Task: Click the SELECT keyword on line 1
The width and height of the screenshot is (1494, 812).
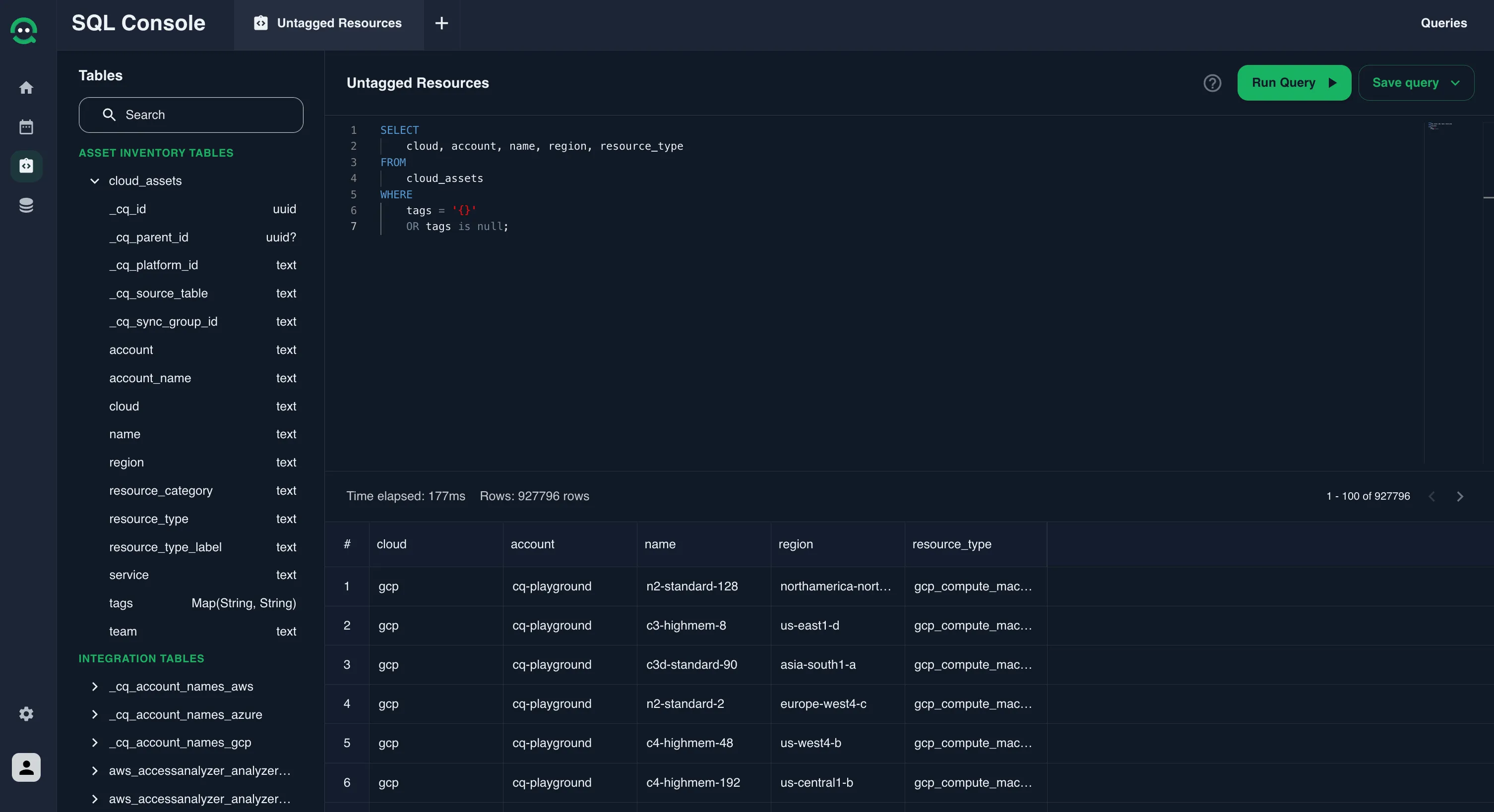Action: 400,130
